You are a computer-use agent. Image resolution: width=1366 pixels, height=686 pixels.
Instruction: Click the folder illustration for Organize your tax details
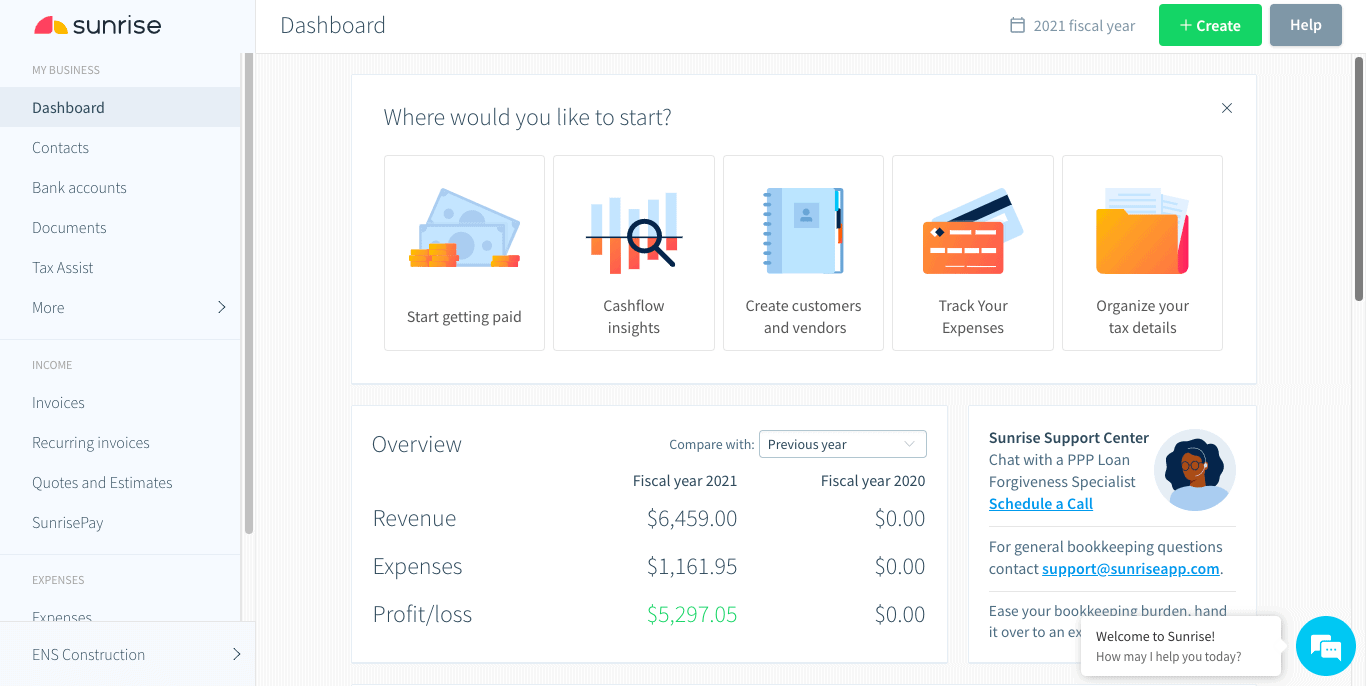coord(1142,231)
